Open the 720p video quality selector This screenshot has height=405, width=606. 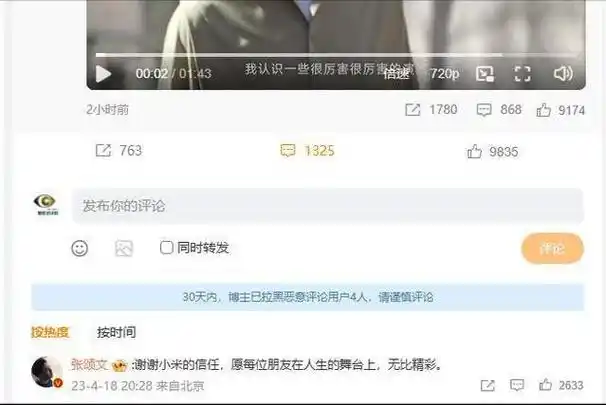tap(445, 73)
